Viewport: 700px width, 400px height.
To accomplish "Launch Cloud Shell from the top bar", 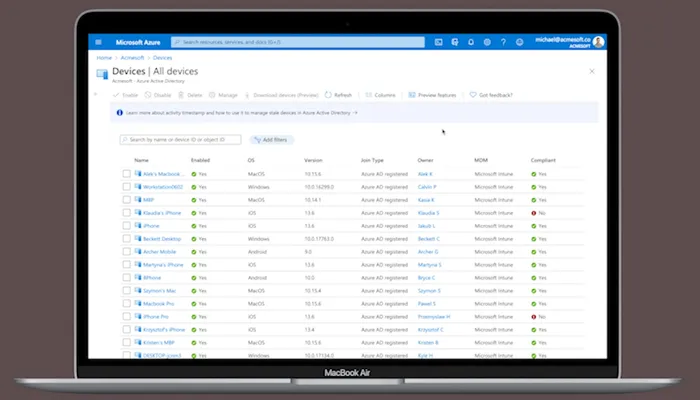I will [438, 42].
